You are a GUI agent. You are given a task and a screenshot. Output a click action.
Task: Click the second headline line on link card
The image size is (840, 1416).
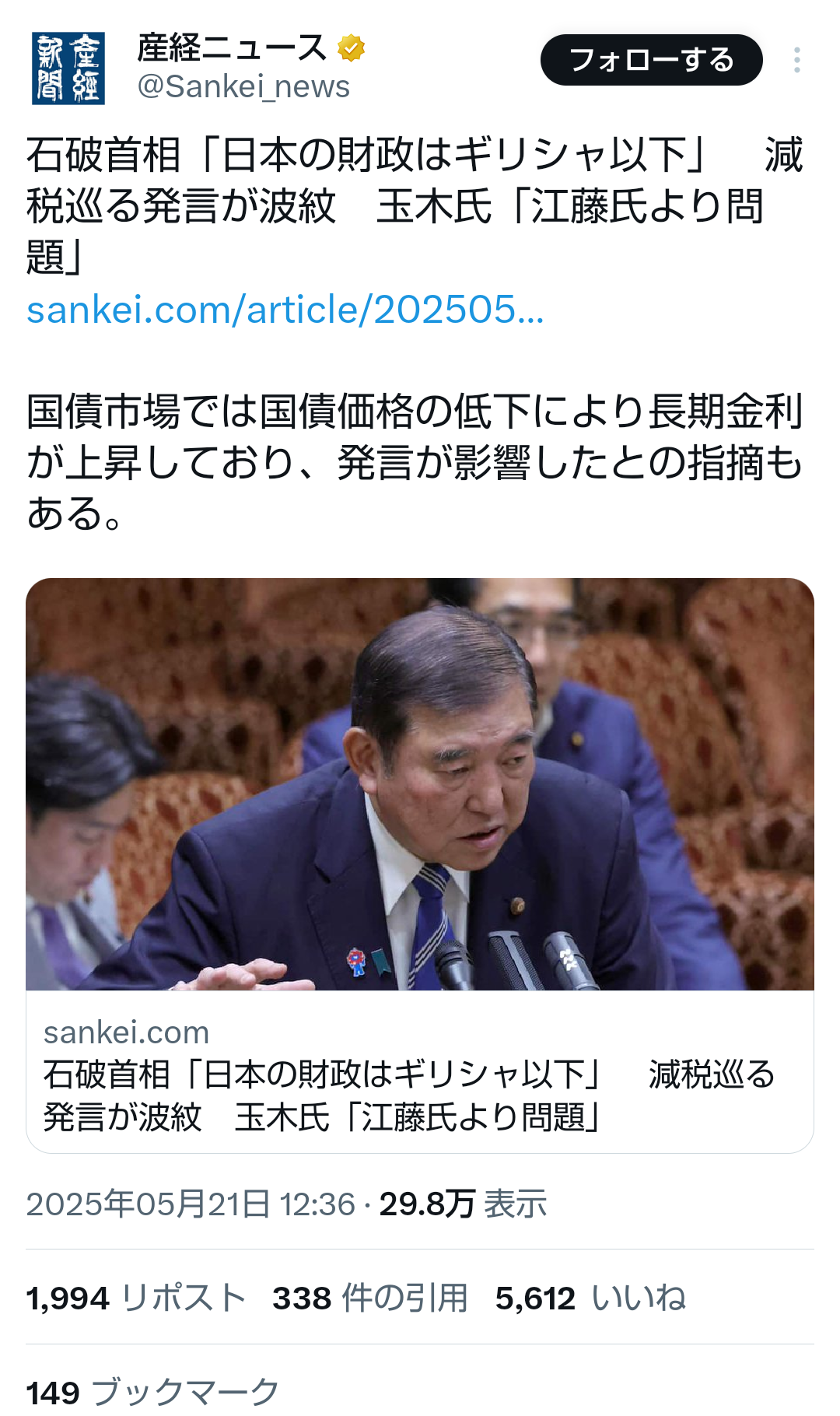point(323,1117)
